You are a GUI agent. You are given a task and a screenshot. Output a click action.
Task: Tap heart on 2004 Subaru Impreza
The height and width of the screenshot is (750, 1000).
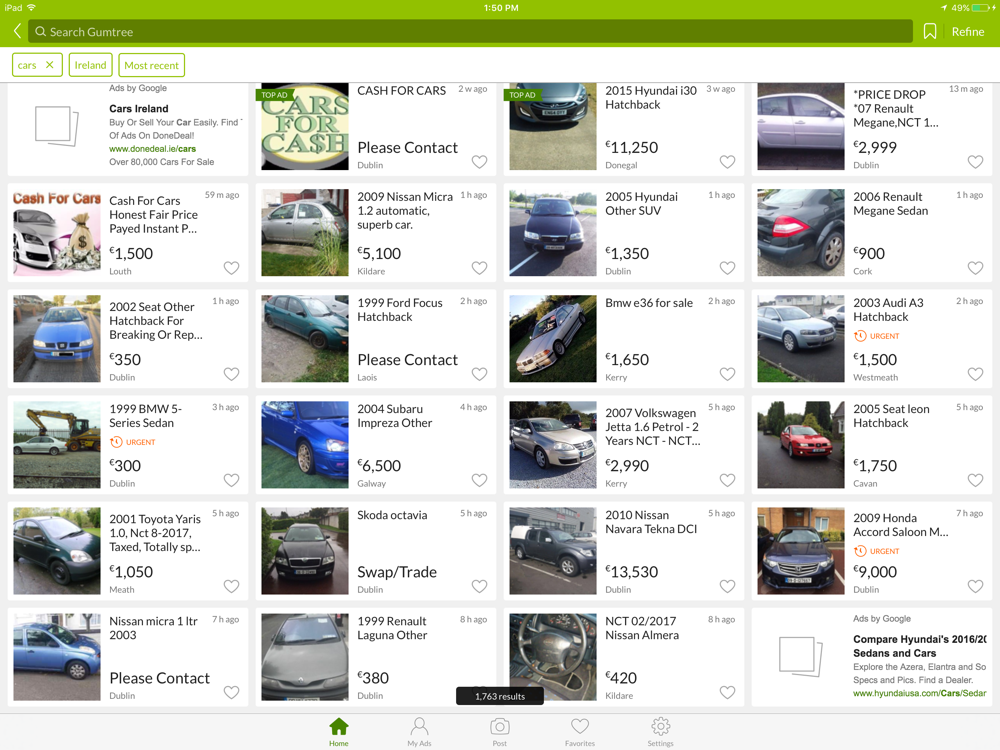click(479, 480)
